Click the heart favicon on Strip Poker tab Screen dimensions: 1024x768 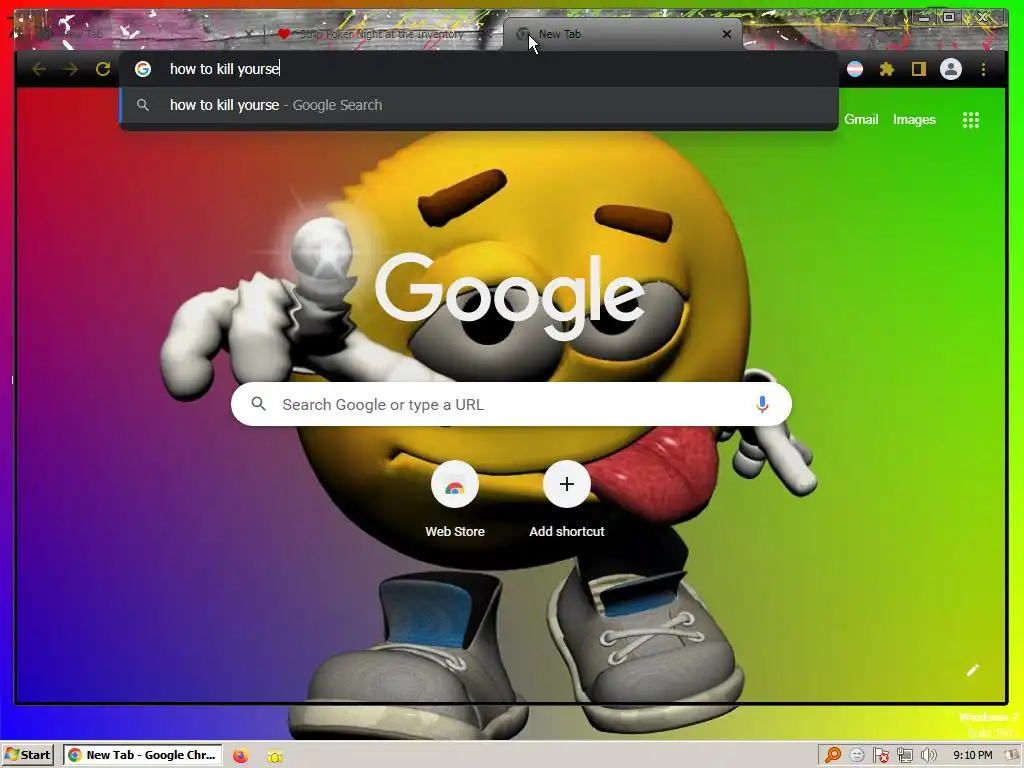(283, 34)
